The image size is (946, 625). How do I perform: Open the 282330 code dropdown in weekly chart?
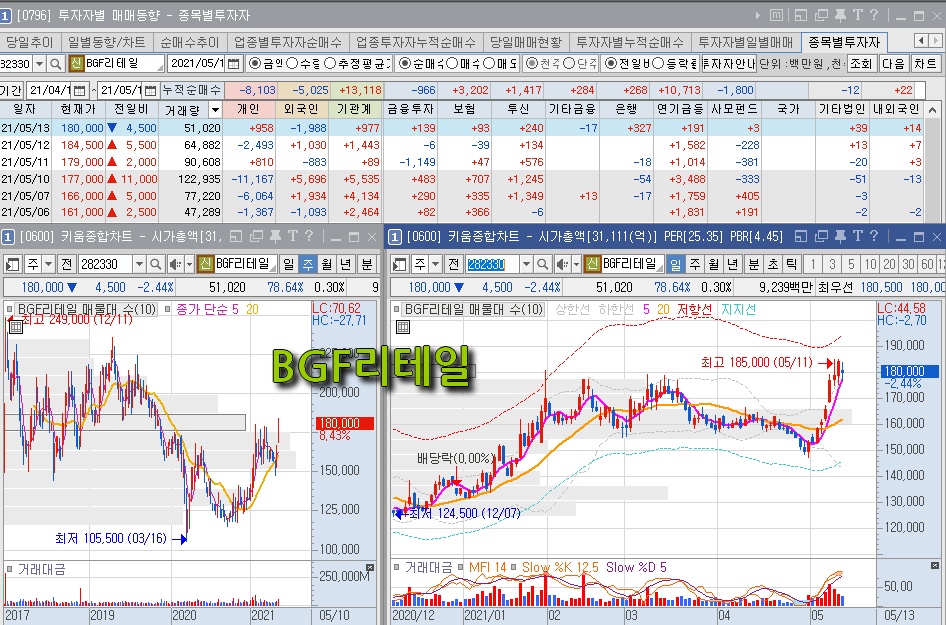(x=139, y=264)
